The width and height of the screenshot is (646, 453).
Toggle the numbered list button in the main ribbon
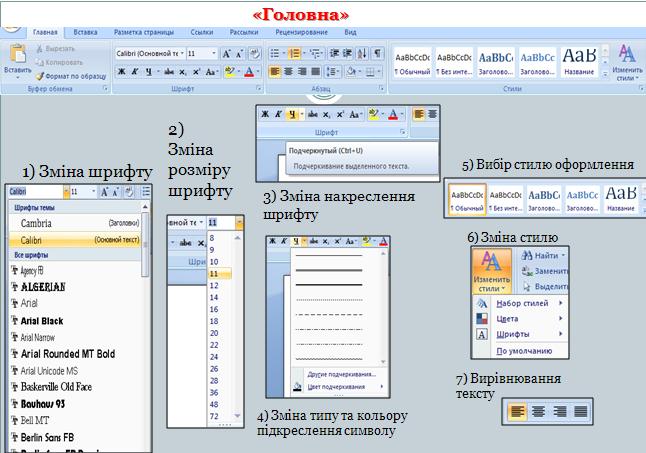[x=294, y=53]
